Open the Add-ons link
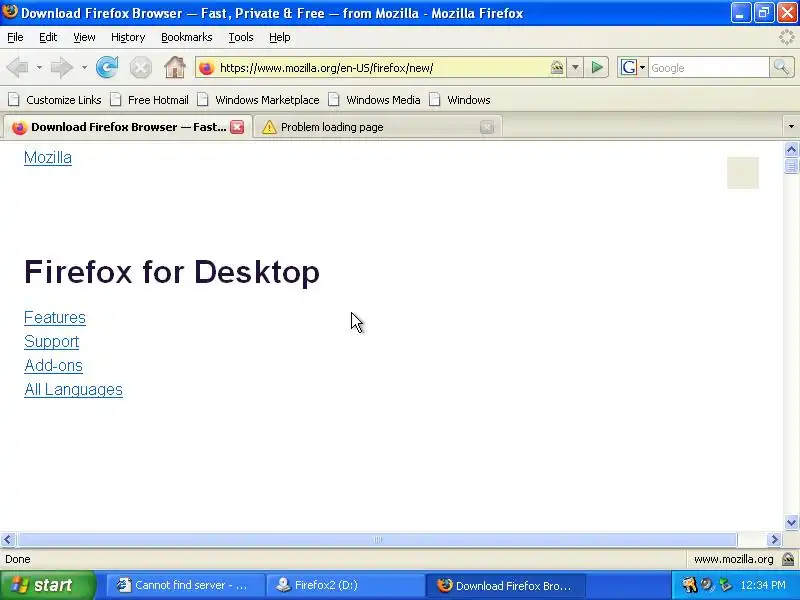Viewport: 800px width, 600px height. coord(53,365)
